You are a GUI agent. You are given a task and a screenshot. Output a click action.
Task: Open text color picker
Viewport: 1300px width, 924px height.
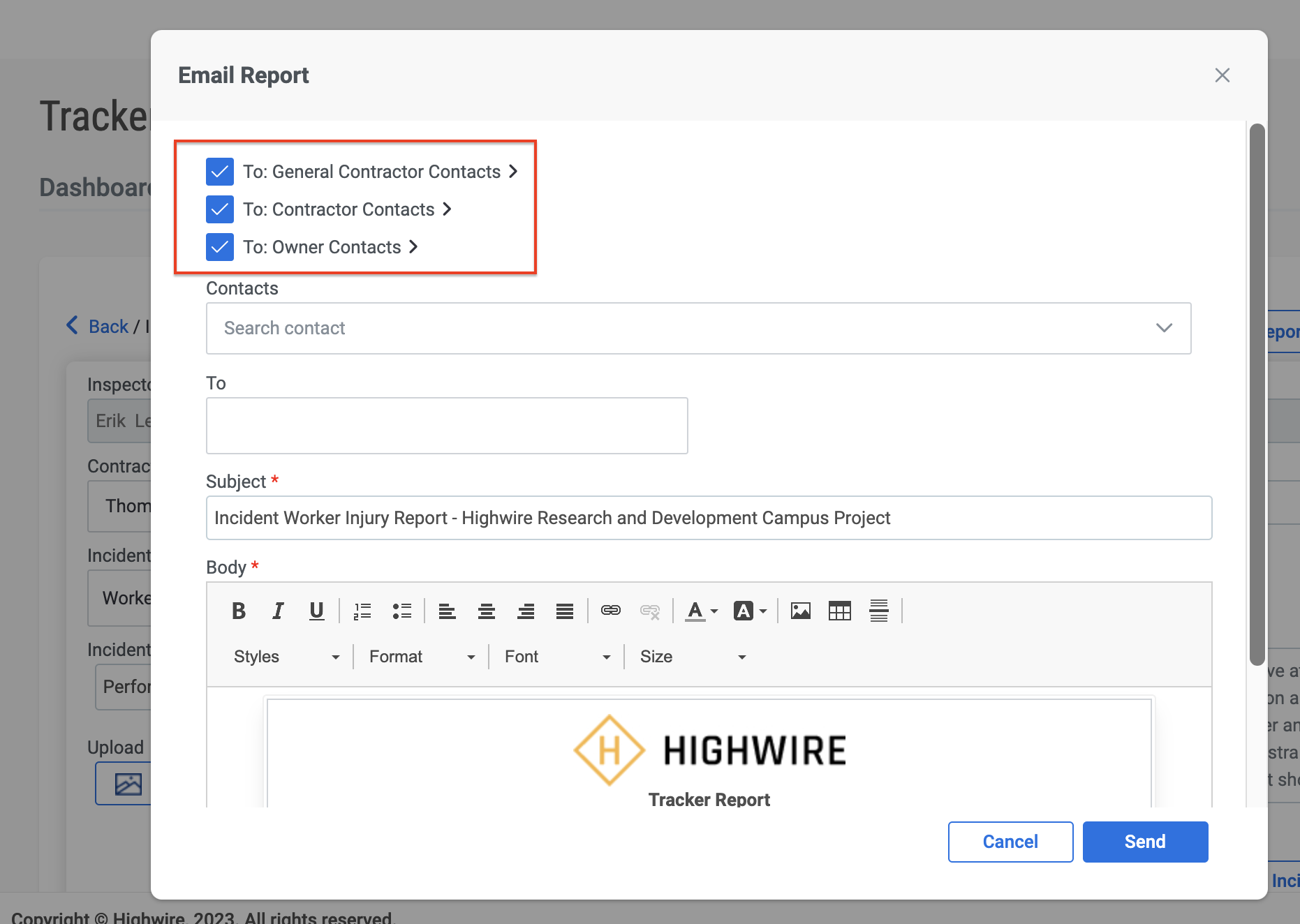pyautogui.click(x=702, y=611)
